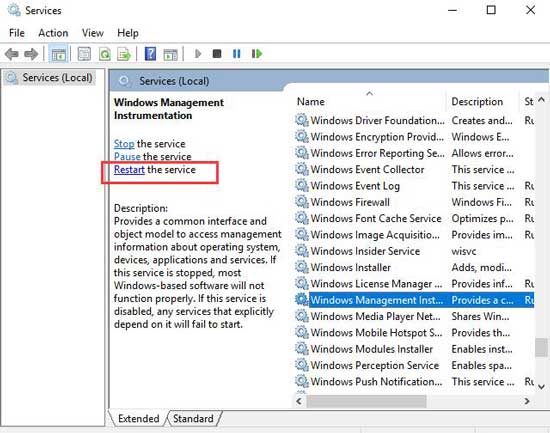The image size is (550, 433).
Task: Click the Shares Win... description cell
Action: tap(480, 317)
